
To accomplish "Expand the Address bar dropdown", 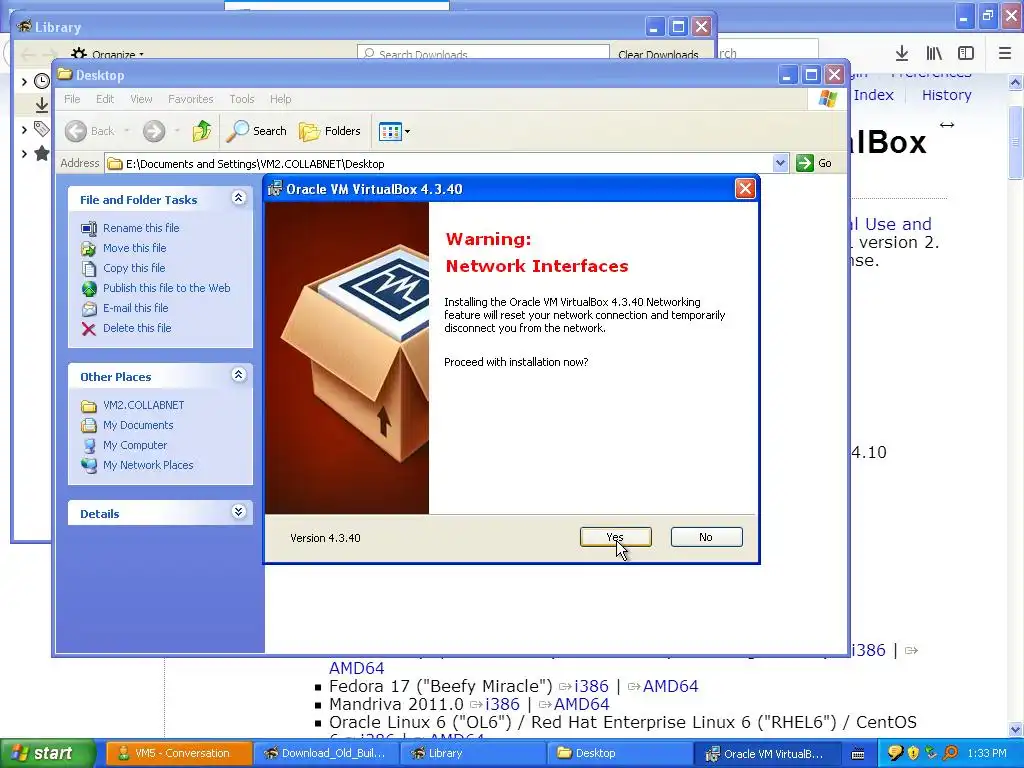I will [x=780, y=163].
